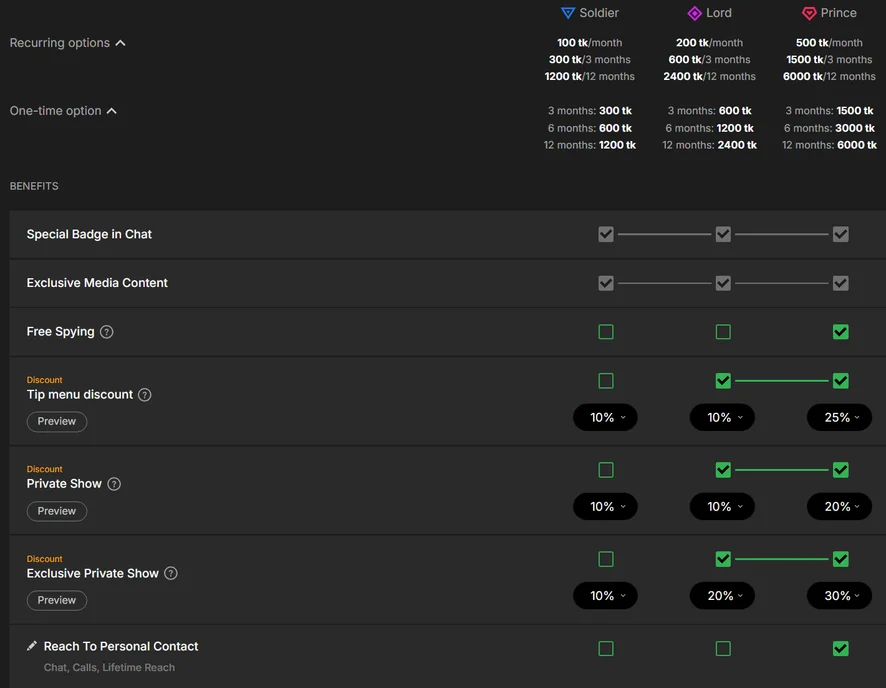
Task: Open Lord Exclusive Private Show 20% dropdown
Action: pos(722,596)
